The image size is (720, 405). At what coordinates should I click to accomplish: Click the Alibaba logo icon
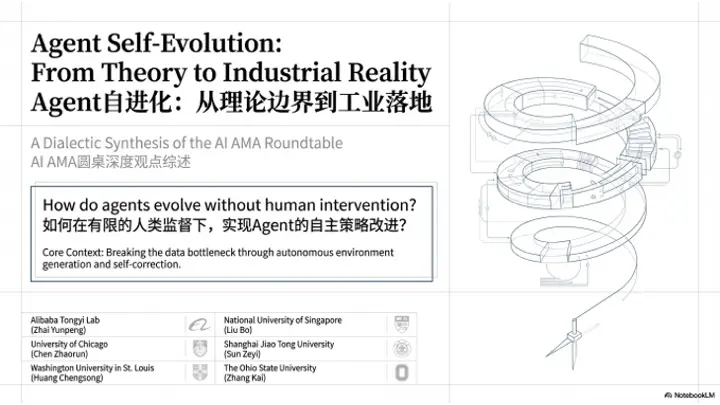[199, 325]
